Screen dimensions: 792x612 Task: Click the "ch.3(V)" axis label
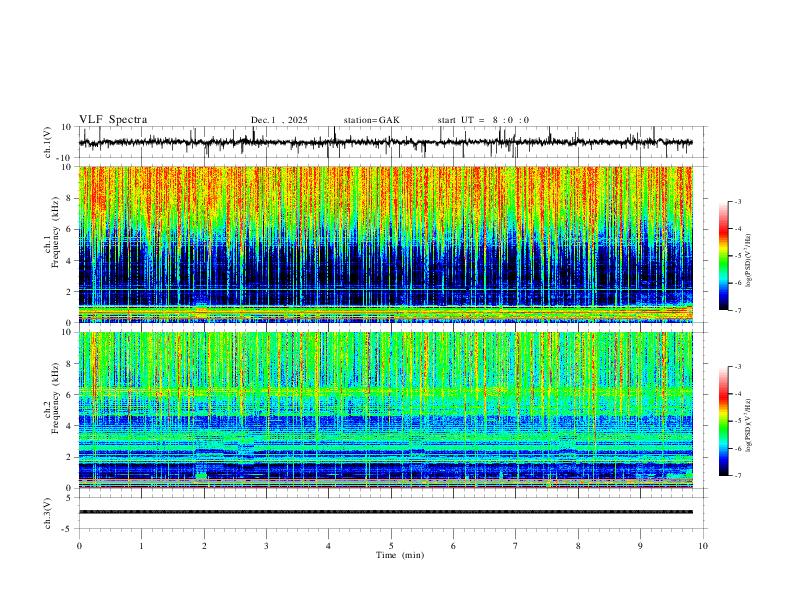48,513
